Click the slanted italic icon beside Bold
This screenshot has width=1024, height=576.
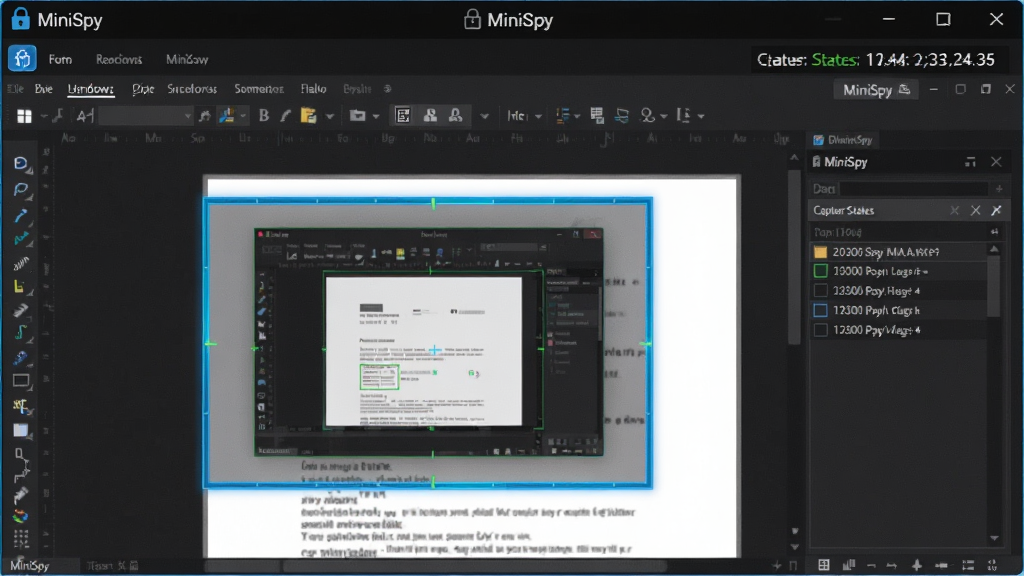point(285,116)
